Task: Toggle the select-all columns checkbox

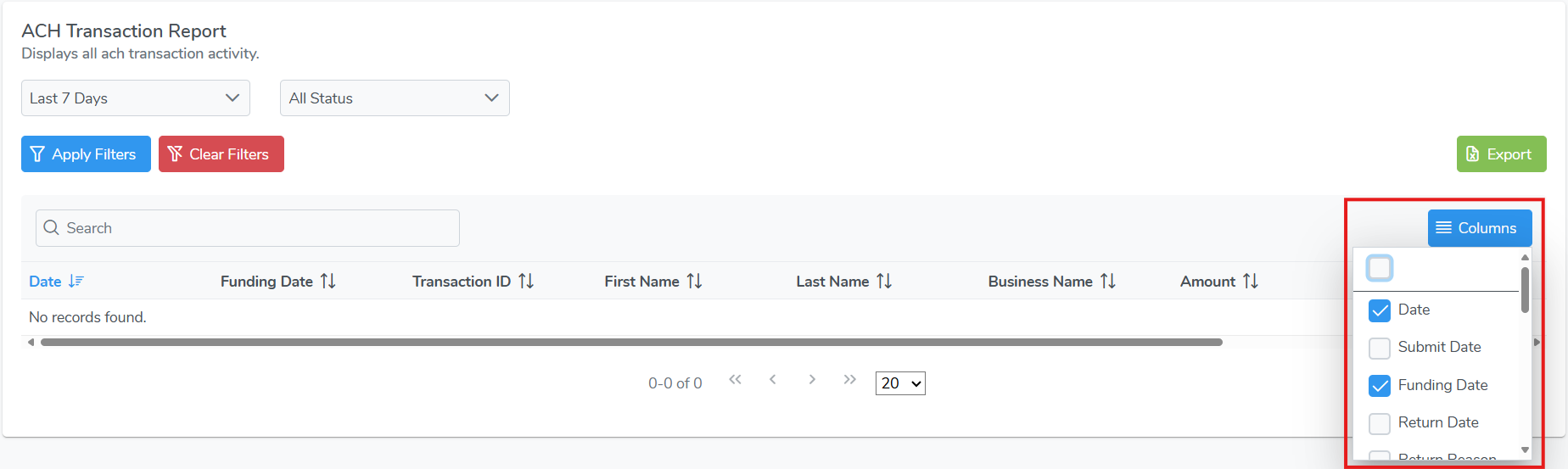Action: coord(1380,268)
